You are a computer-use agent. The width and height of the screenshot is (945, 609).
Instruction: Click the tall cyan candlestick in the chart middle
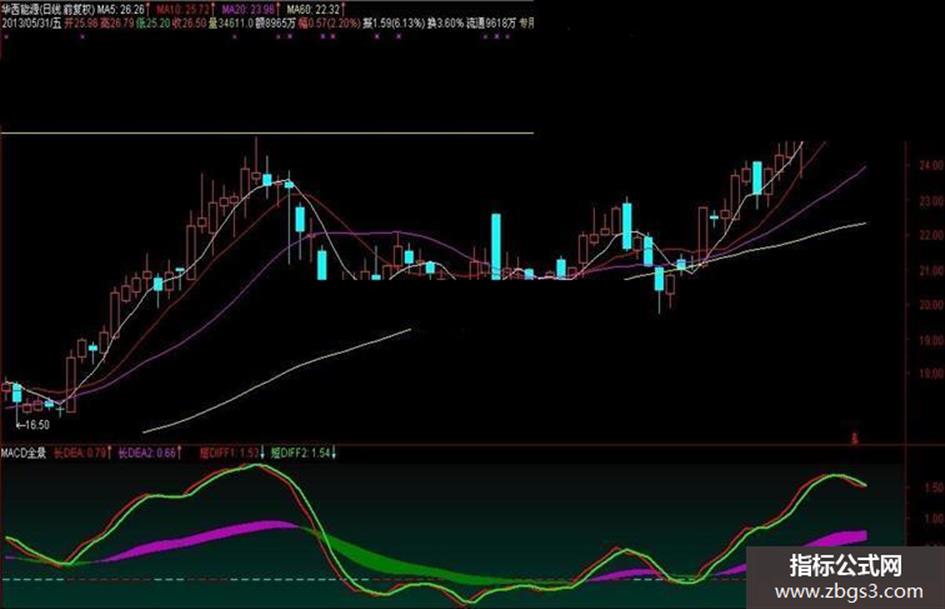pos(496,246)
